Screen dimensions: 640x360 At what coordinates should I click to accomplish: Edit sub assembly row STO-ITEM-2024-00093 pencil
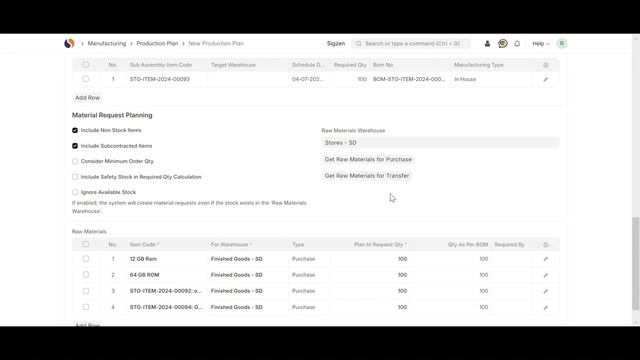546,79
